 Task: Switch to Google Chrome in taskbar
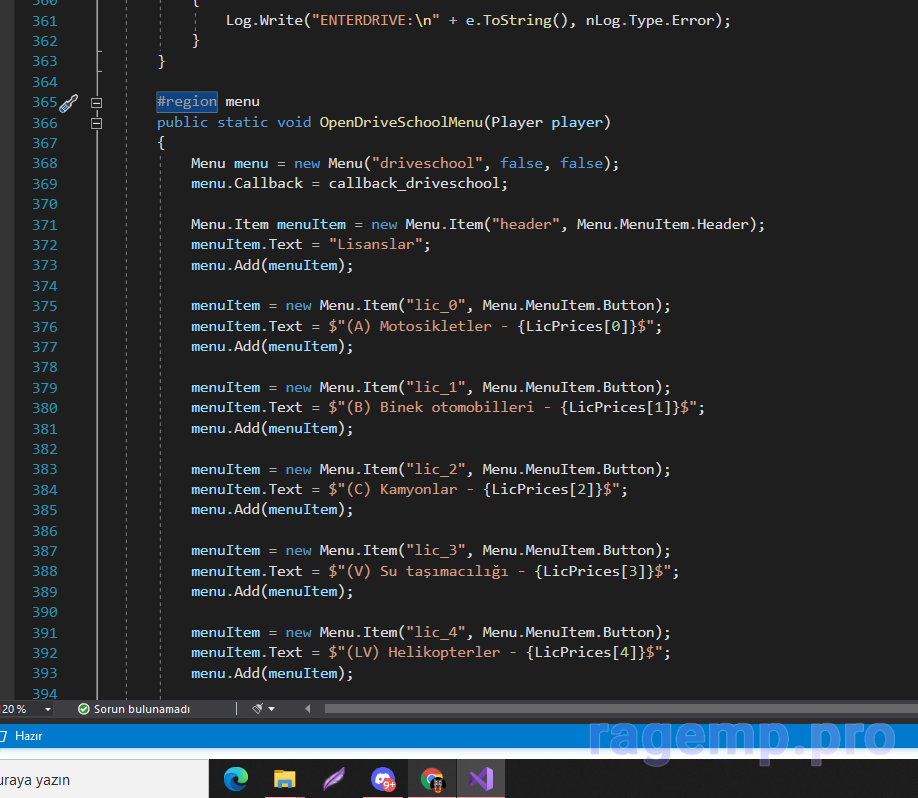click(432, 779)
